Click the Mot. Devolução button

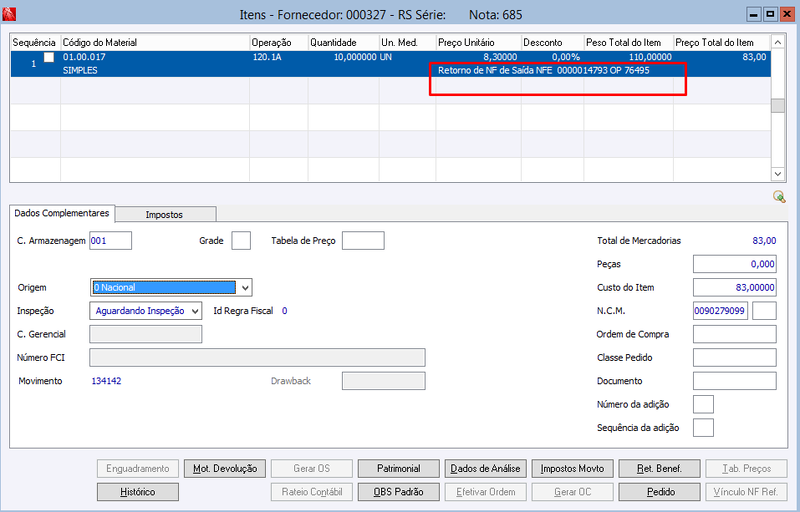pos(225,469)
